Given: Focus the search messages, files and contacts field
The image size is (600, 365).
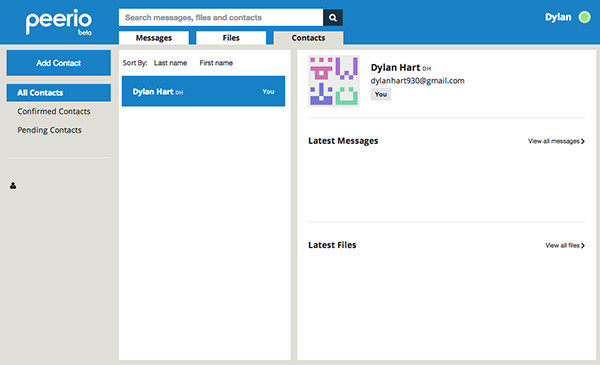Looking at the screenshot, I should click(x=221, y=18).
